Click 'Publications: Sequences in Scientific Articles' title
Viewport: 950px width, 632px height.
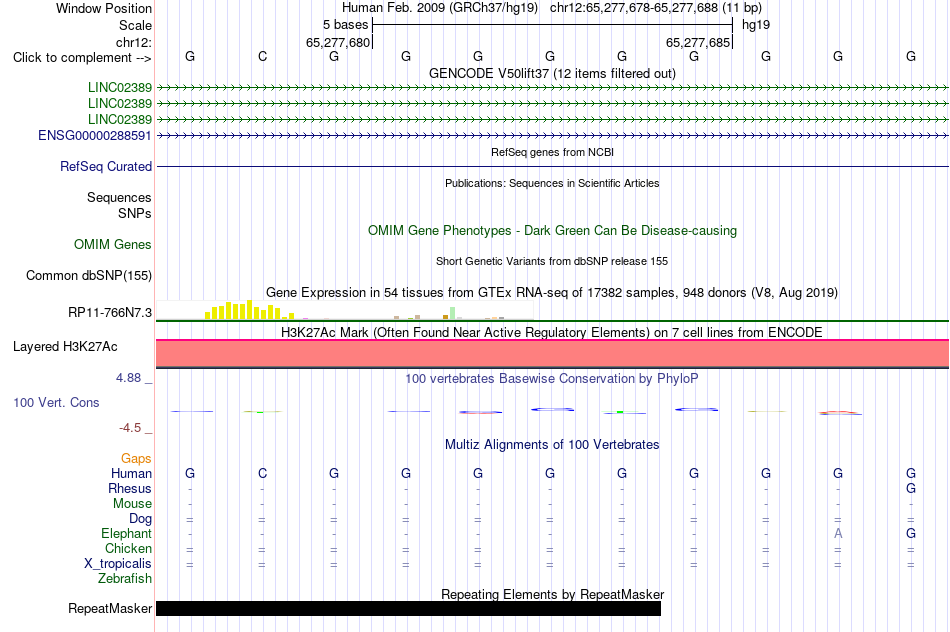[552, 183]
